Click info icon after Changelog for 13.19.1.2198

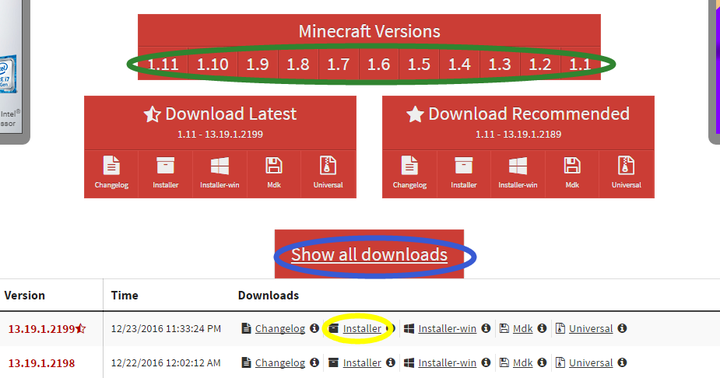pos(314,362)
